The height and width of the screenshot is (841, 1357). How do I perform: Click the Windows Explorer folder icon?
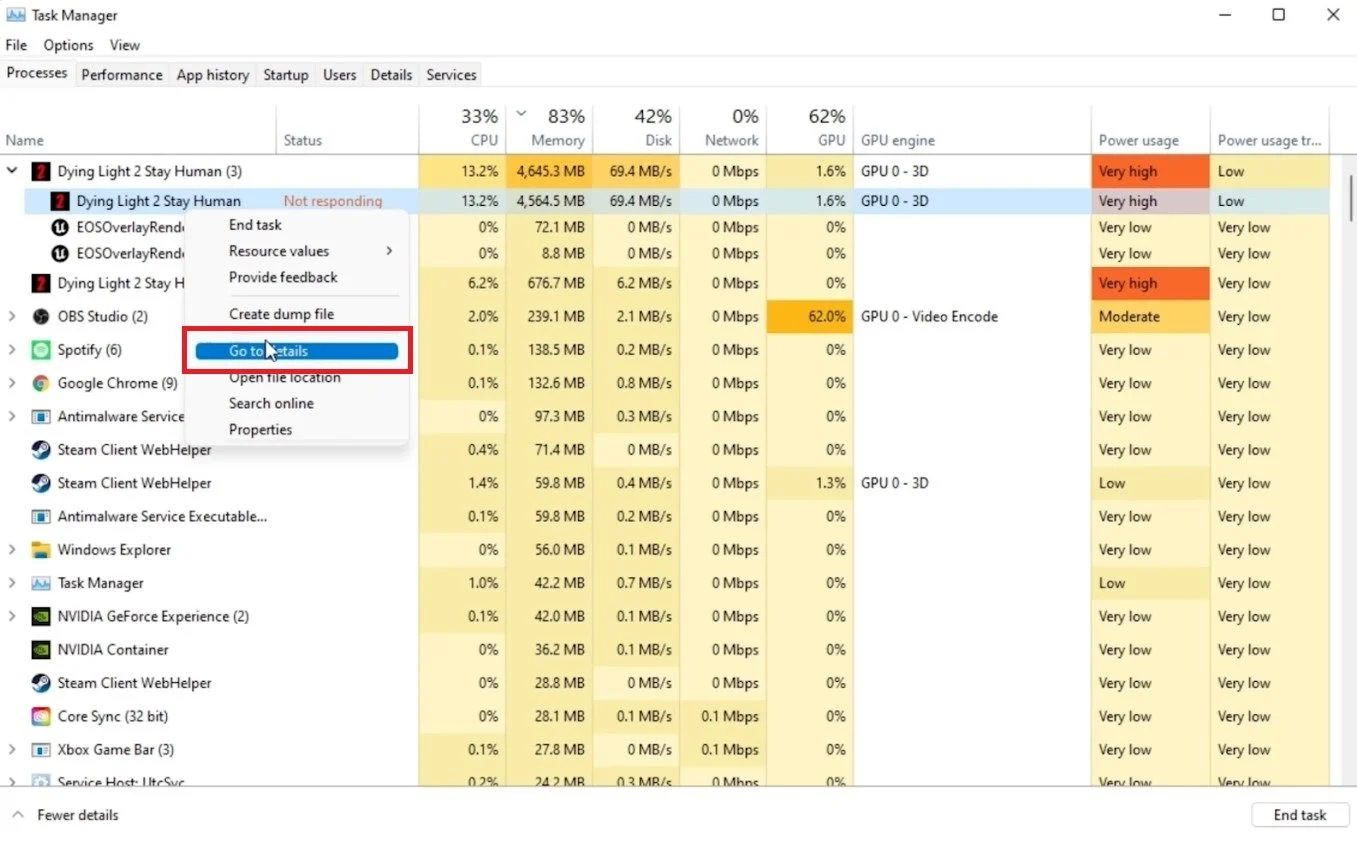pos(41,550)
